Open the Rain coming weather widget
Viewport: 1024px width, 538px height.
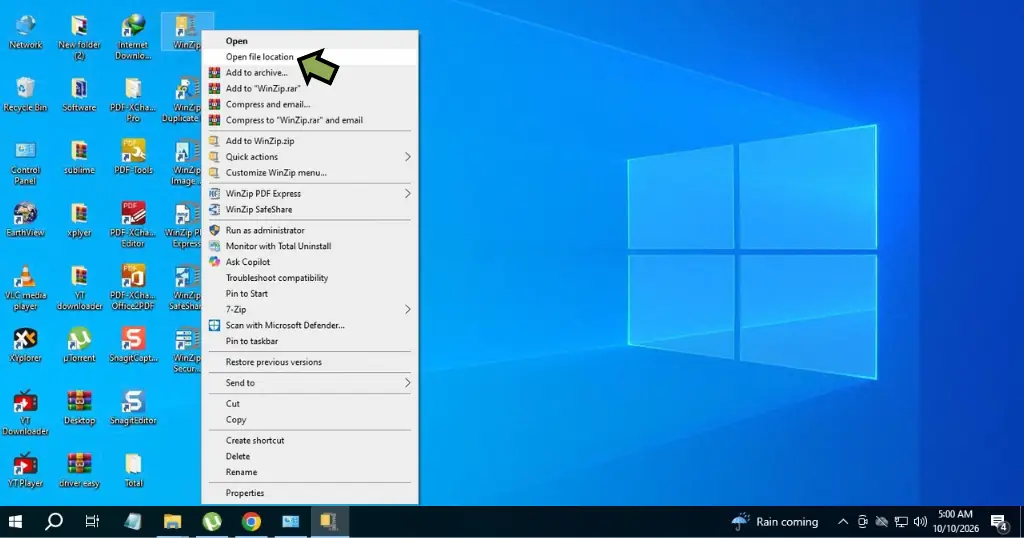[775, 522]
